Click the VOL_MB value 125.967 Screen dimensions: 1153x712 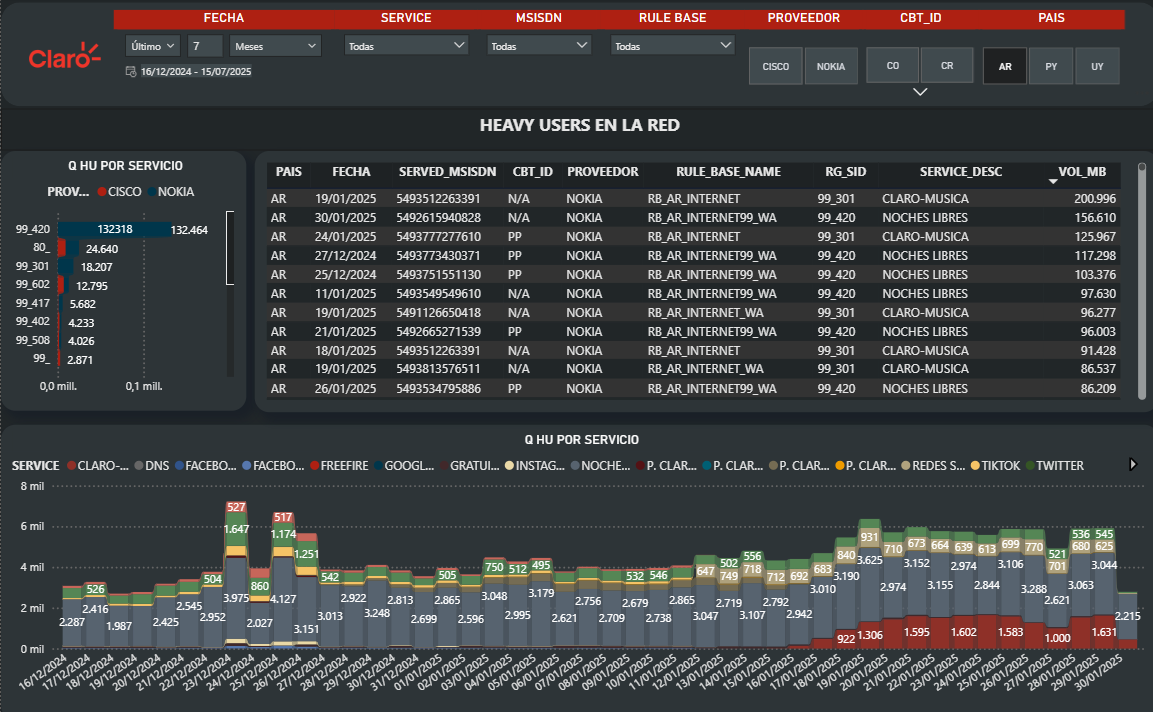pyautogui.click(x=1095, y=237)
